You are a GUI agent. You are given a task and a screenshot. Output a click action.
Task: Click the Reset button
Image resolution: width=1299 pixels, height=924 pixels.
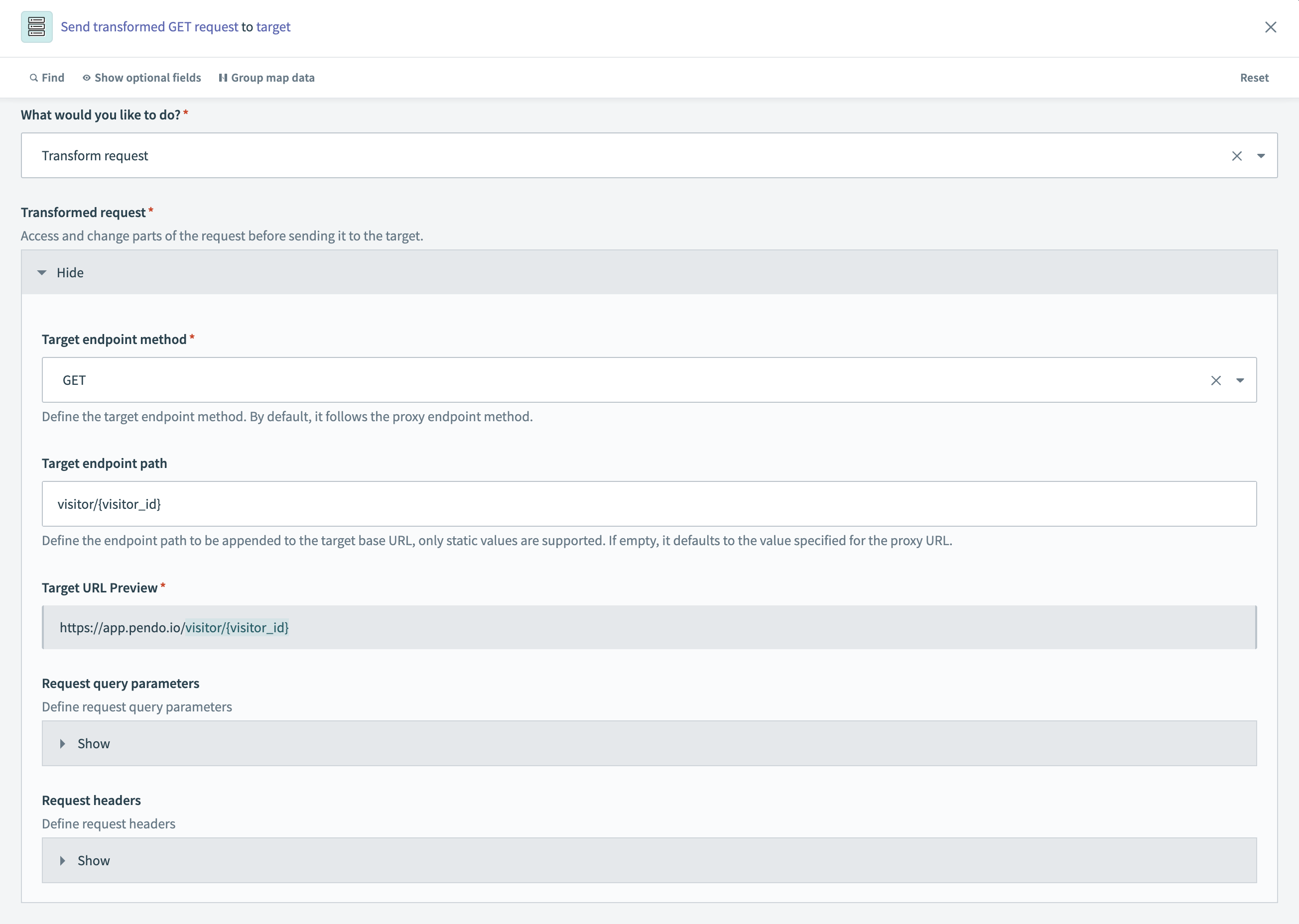point(1254,78)
